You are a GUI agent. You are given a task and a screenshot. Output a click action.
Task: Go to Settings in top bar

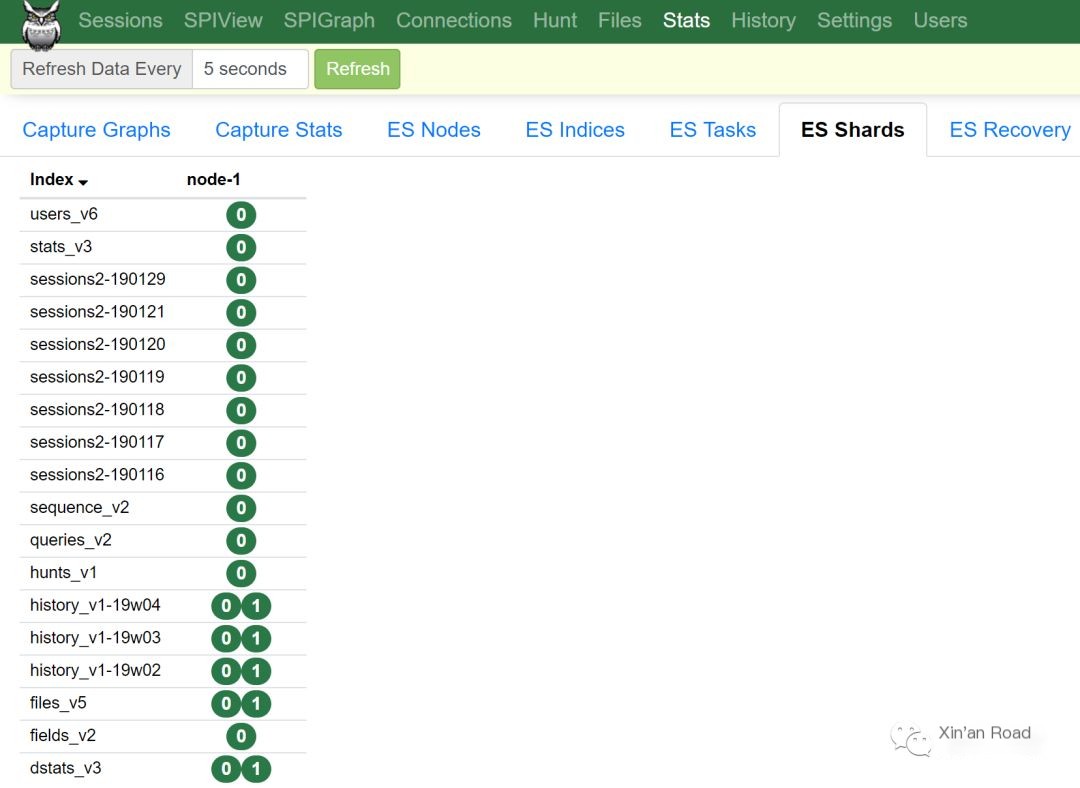854,21
